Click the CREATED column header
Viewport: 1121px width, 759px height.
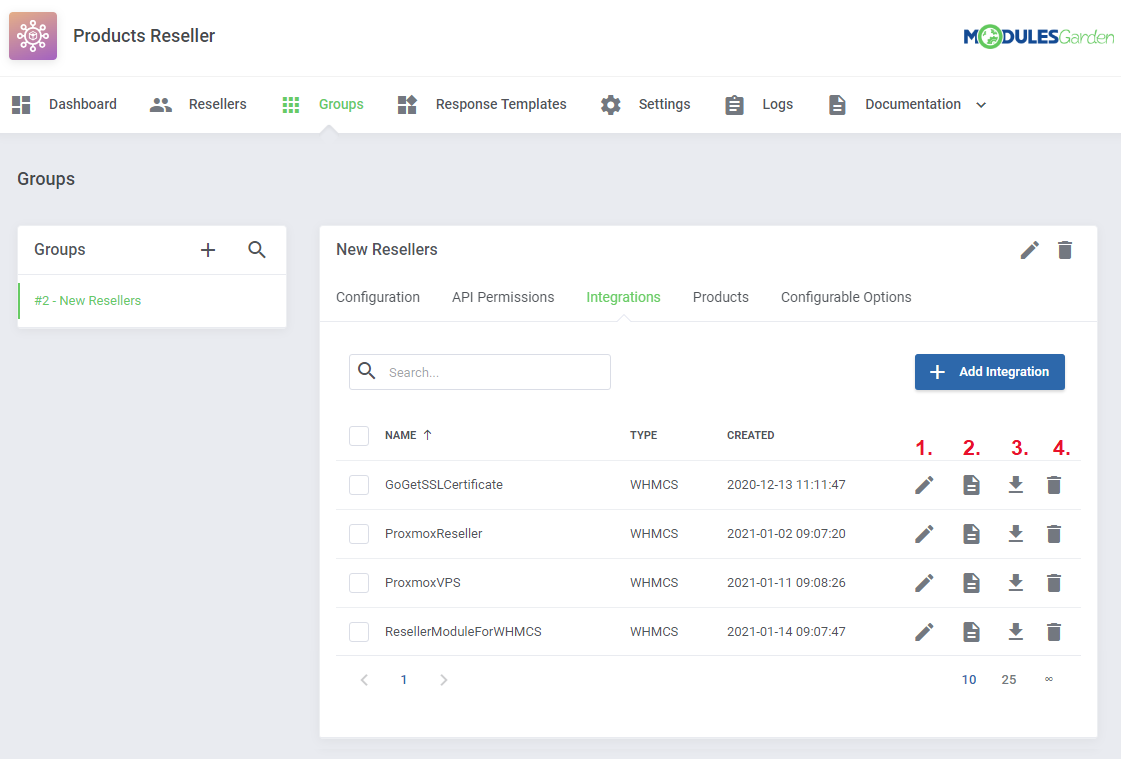[751, 435]
